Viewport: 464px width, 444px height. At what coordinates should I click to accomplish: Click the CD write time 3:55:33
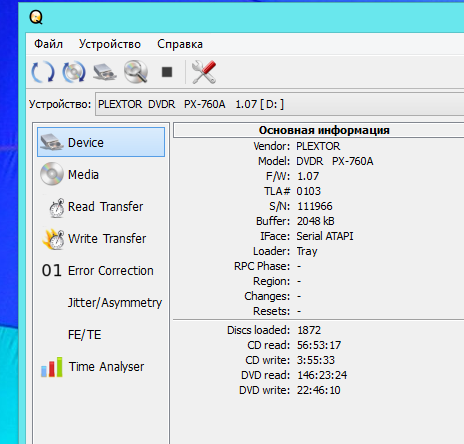click(x=316, y=360)
